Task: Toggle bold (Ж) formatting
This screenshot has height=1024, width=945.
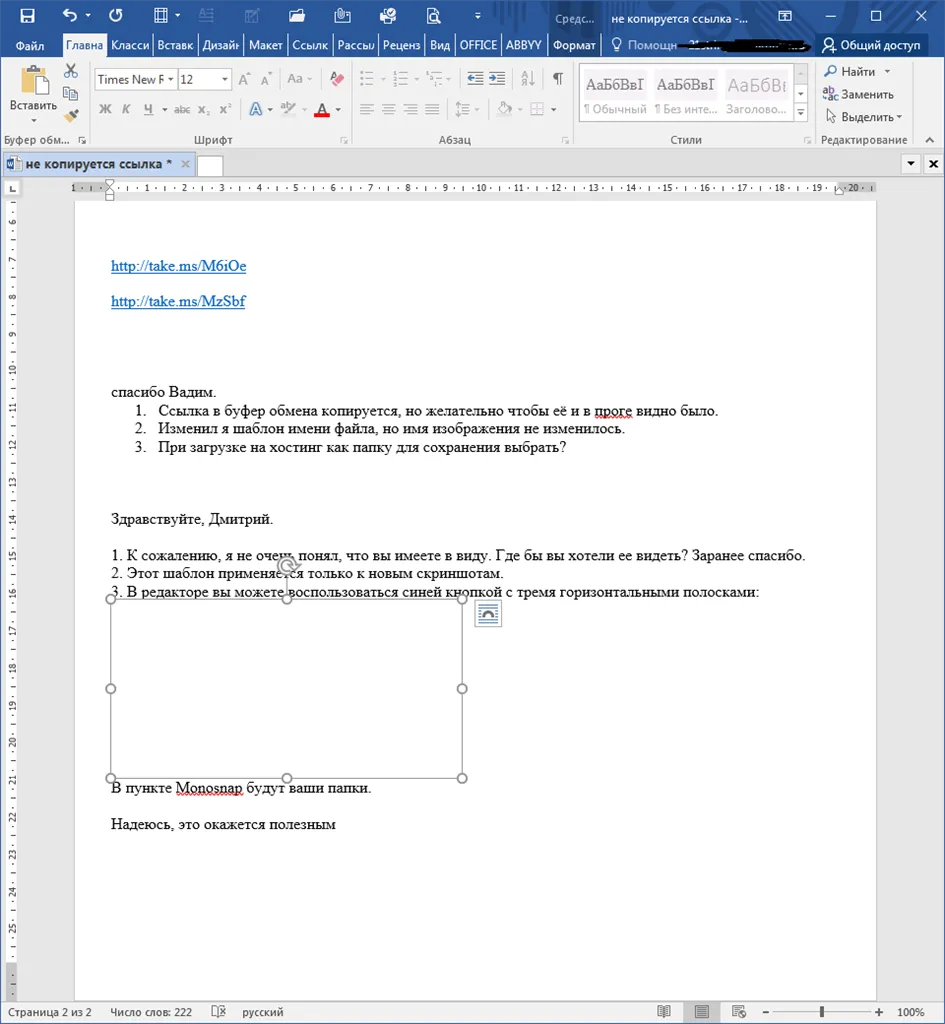Action: tap(105, 109)
